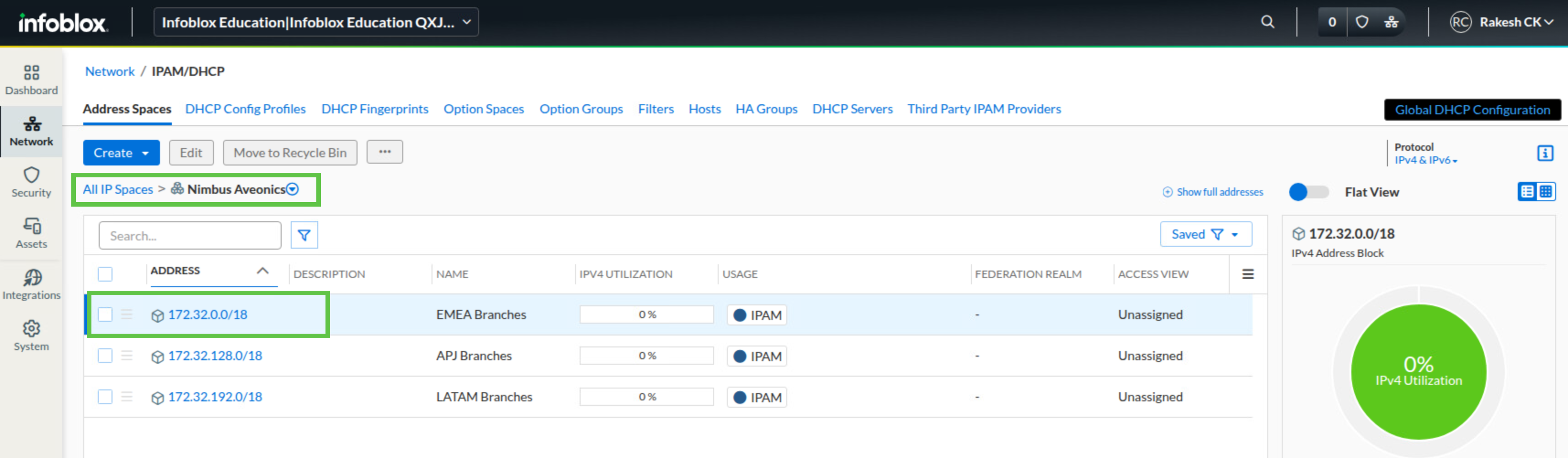The width and height of the screenshot is (1568, 458).
Task: Click the drag handle for 172.32.128.0/18 row
Action: click(127, 355)
